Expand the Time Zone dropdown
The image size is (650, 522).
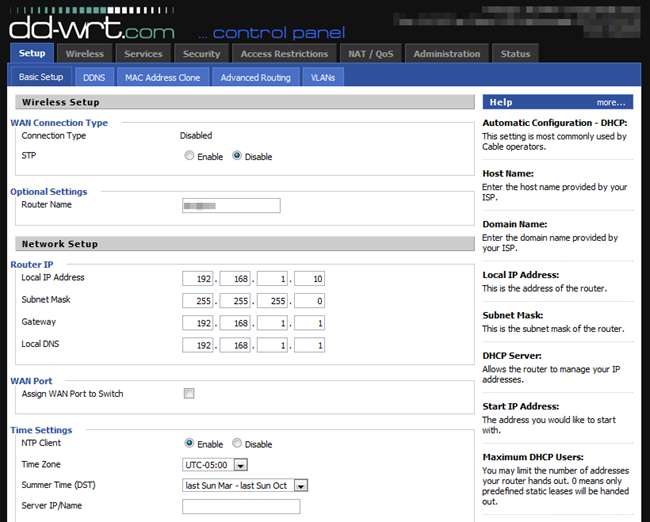(215, 465)
